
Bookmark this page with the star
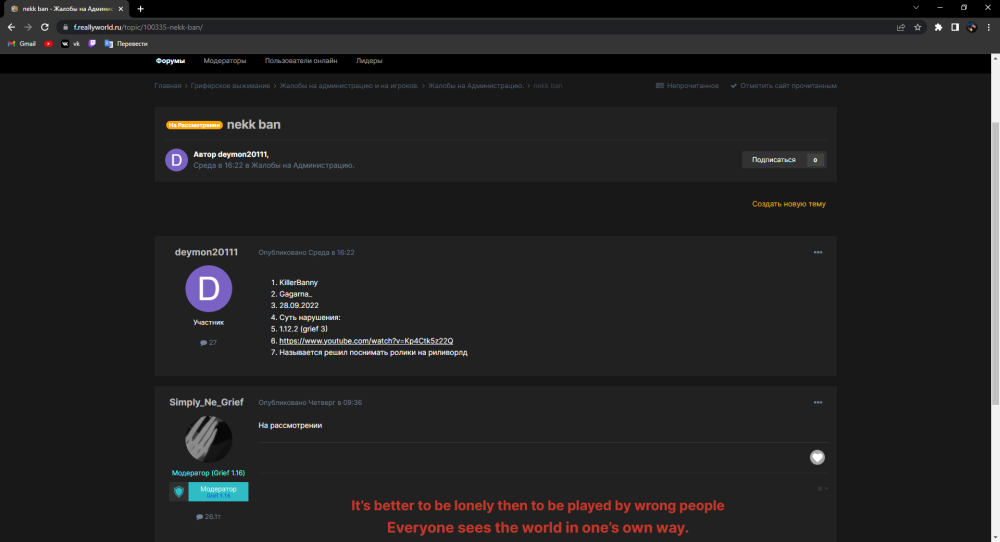pyautogui.click(x=918, y=27)
